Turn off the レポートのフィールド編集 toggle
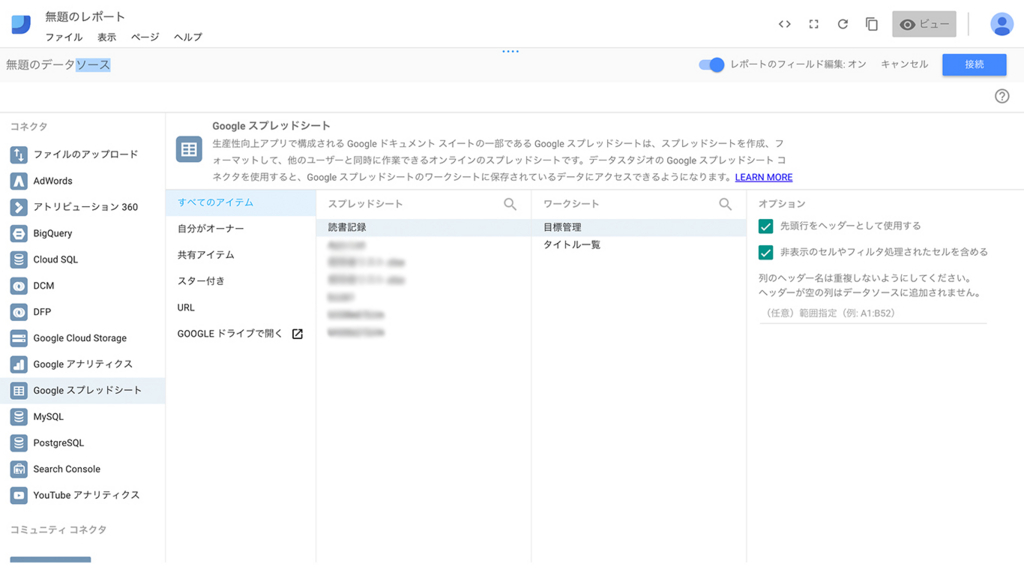This screenshot has width=1024, height=576. tap(711, 64)
